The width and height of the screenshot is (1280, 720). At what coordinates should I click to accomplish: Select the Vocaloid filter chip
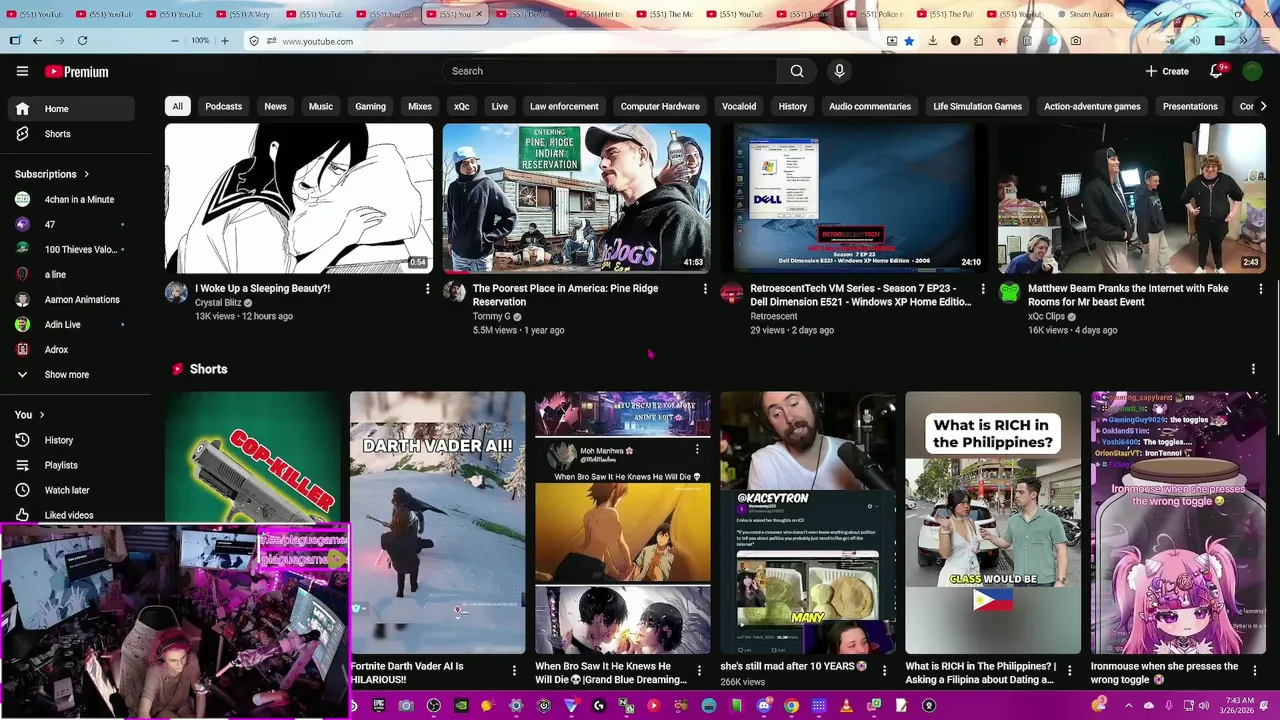pyautogui.click(x=739, y=106)
